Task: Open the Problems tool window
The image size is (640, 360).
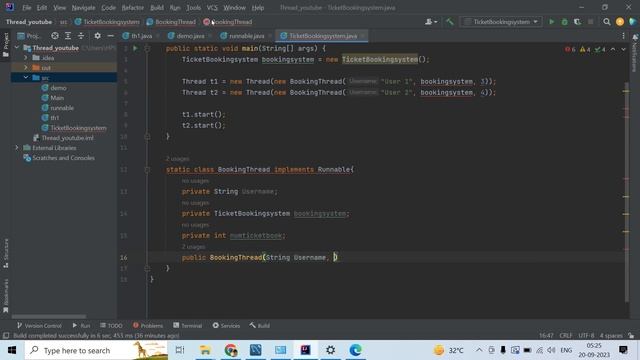Action: [148, 326]
